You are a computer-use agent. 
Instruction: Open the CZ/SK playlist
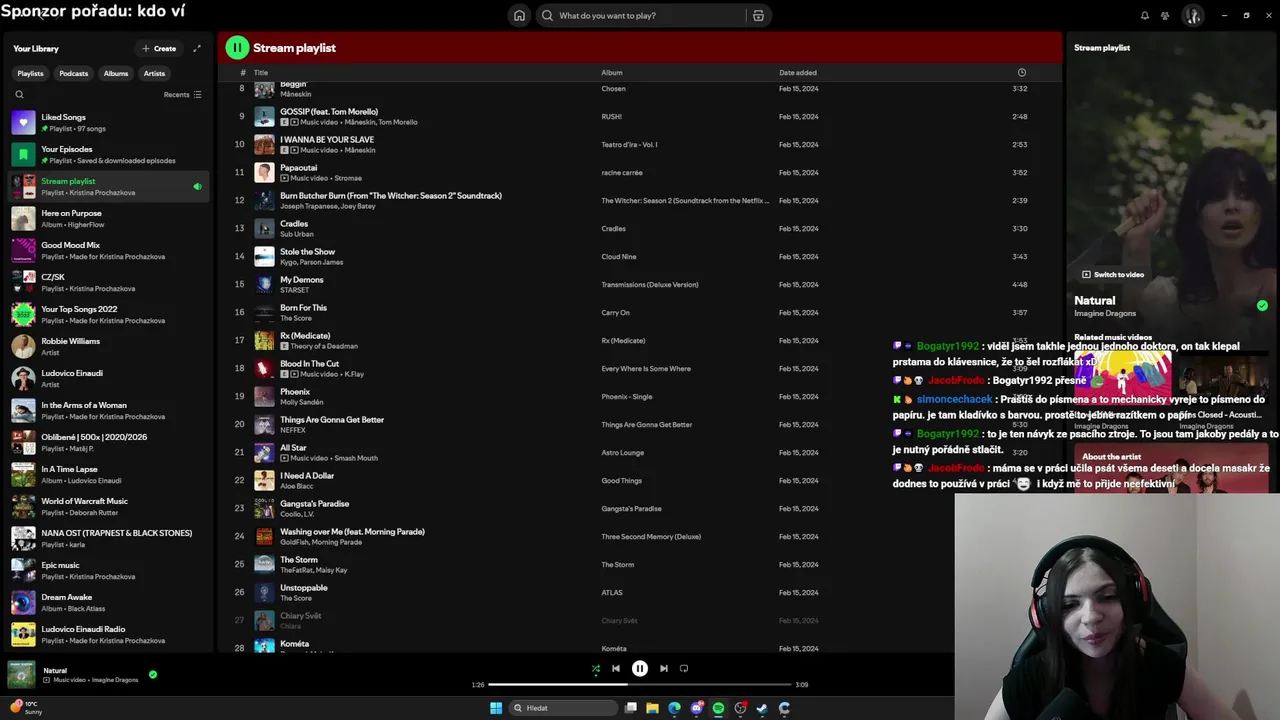pyautogui.click(x=108, y=282)
